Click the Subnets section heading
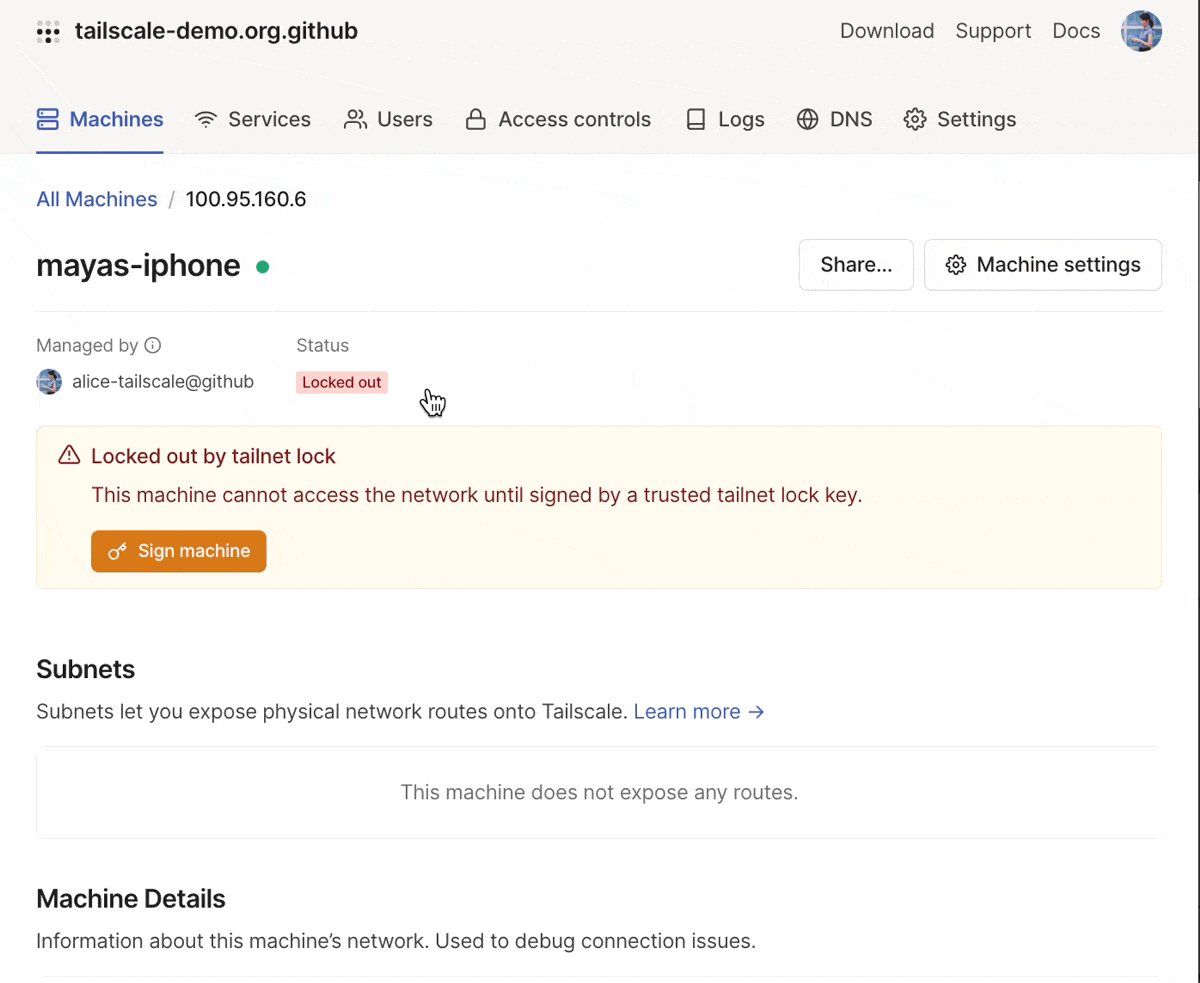1200x983 pixels. 86,669
